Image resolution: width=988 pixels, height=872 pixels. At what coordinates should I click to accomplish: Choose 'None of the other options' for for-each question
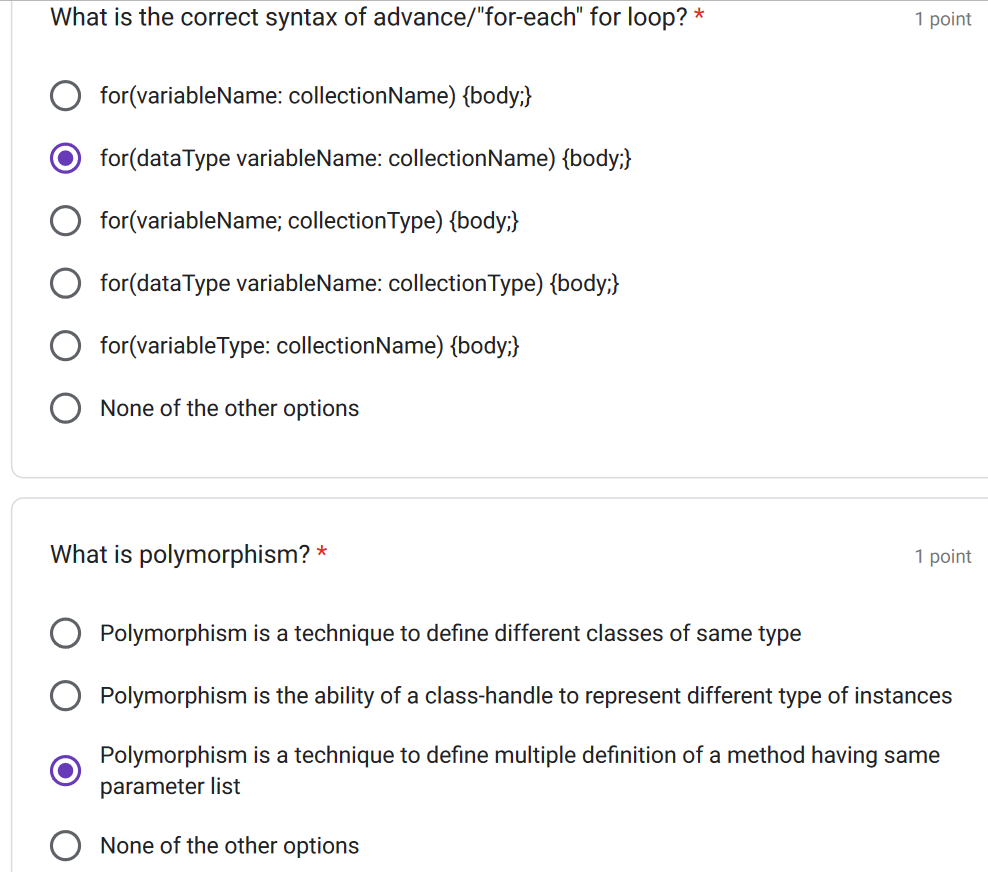(x=65, y=408)
